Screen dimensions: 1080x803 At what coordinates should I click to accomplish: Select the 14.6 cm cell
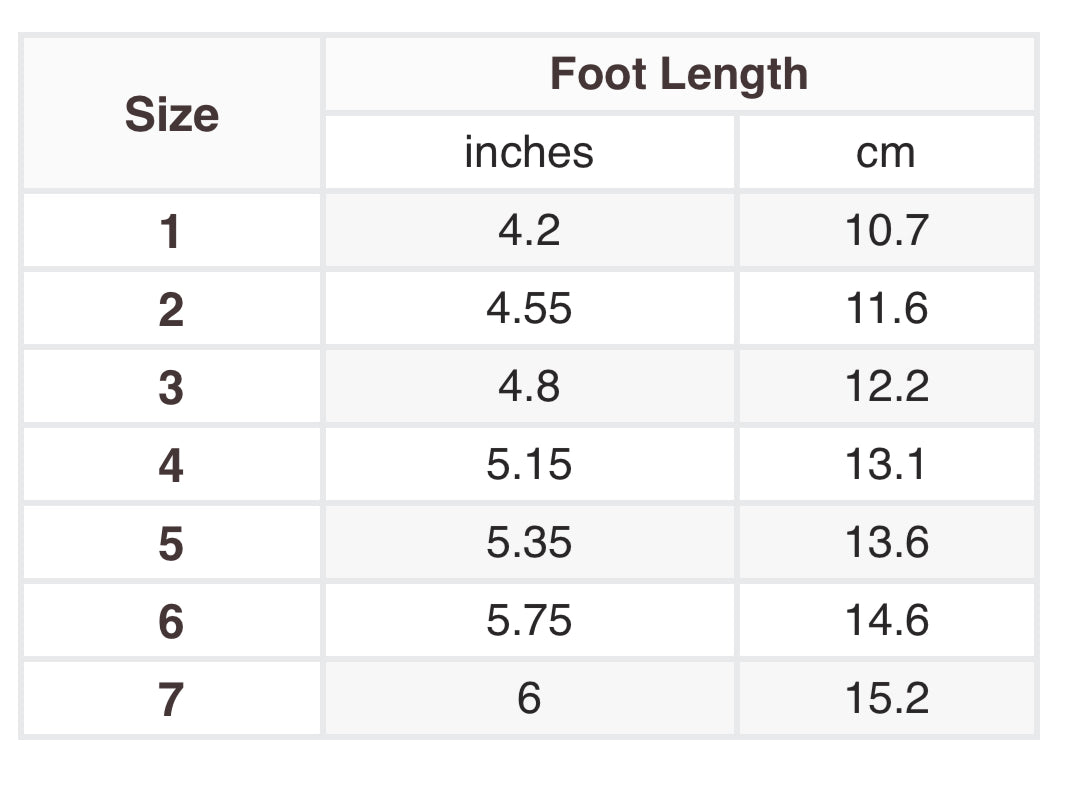(x=886, y=620)
